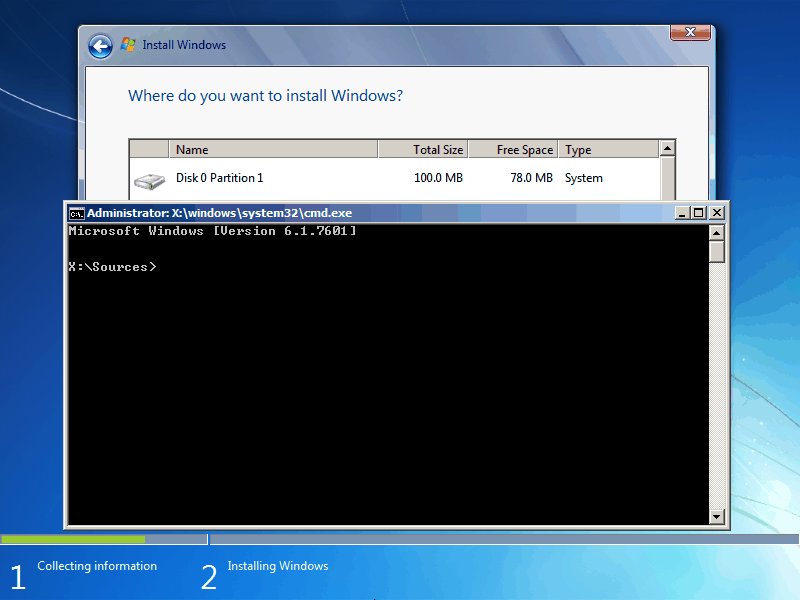
Task: Maximize the command prompt window
Action: (699, 213)
